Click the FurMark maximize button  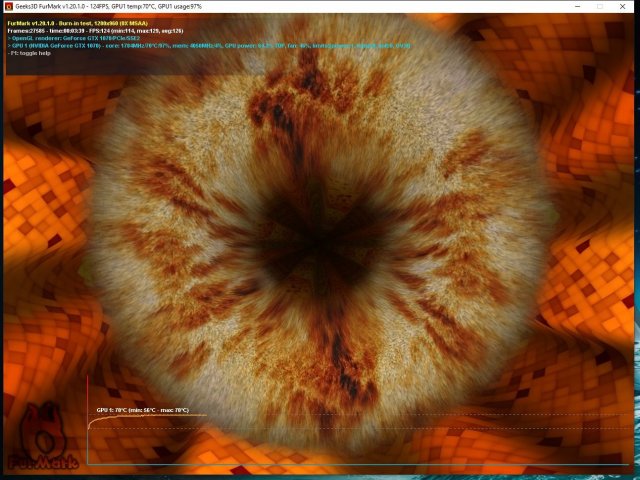600,7
